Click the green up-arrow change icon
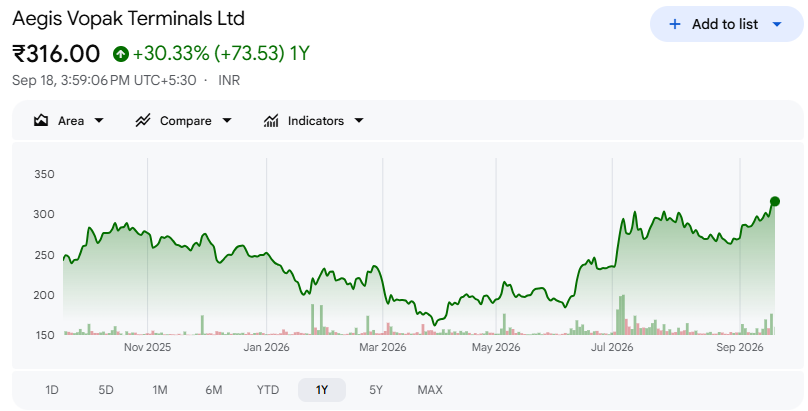 click(121, 54)
